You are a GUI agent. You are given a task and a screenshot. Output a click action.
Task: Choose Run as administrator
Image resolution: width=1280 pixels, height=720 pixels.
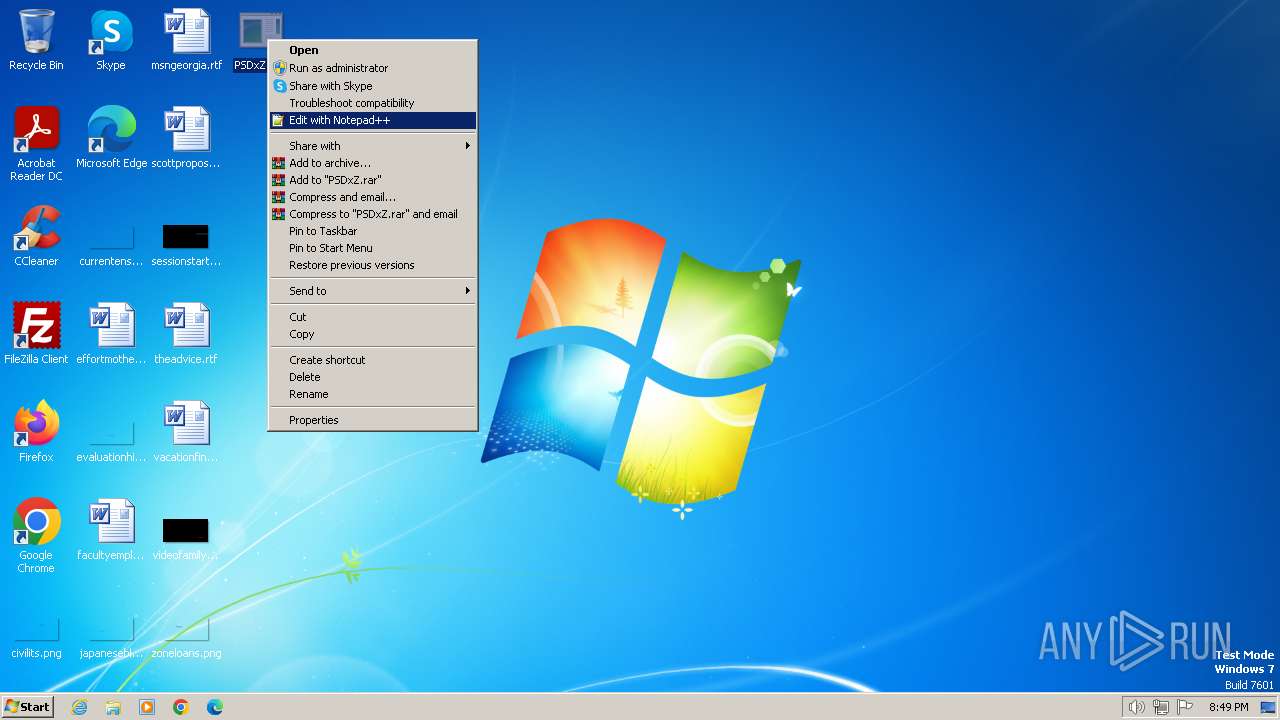pyautogui.click(x=373, y=68)
